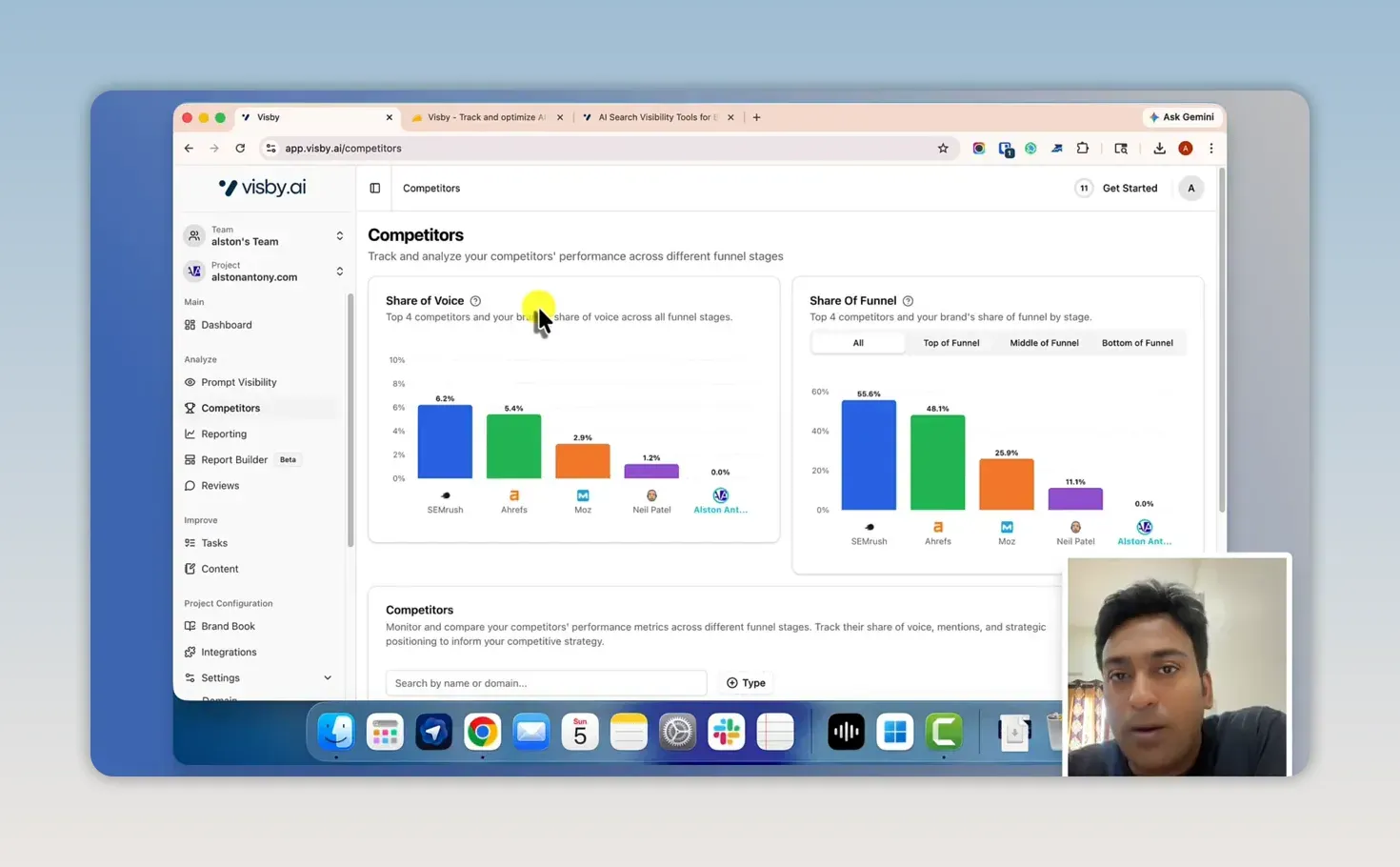Image resolution: width=1400 pixels, height=867 pixels.
Task: Click the Competitors breadcrumb in the header
Action: point(431,189)
